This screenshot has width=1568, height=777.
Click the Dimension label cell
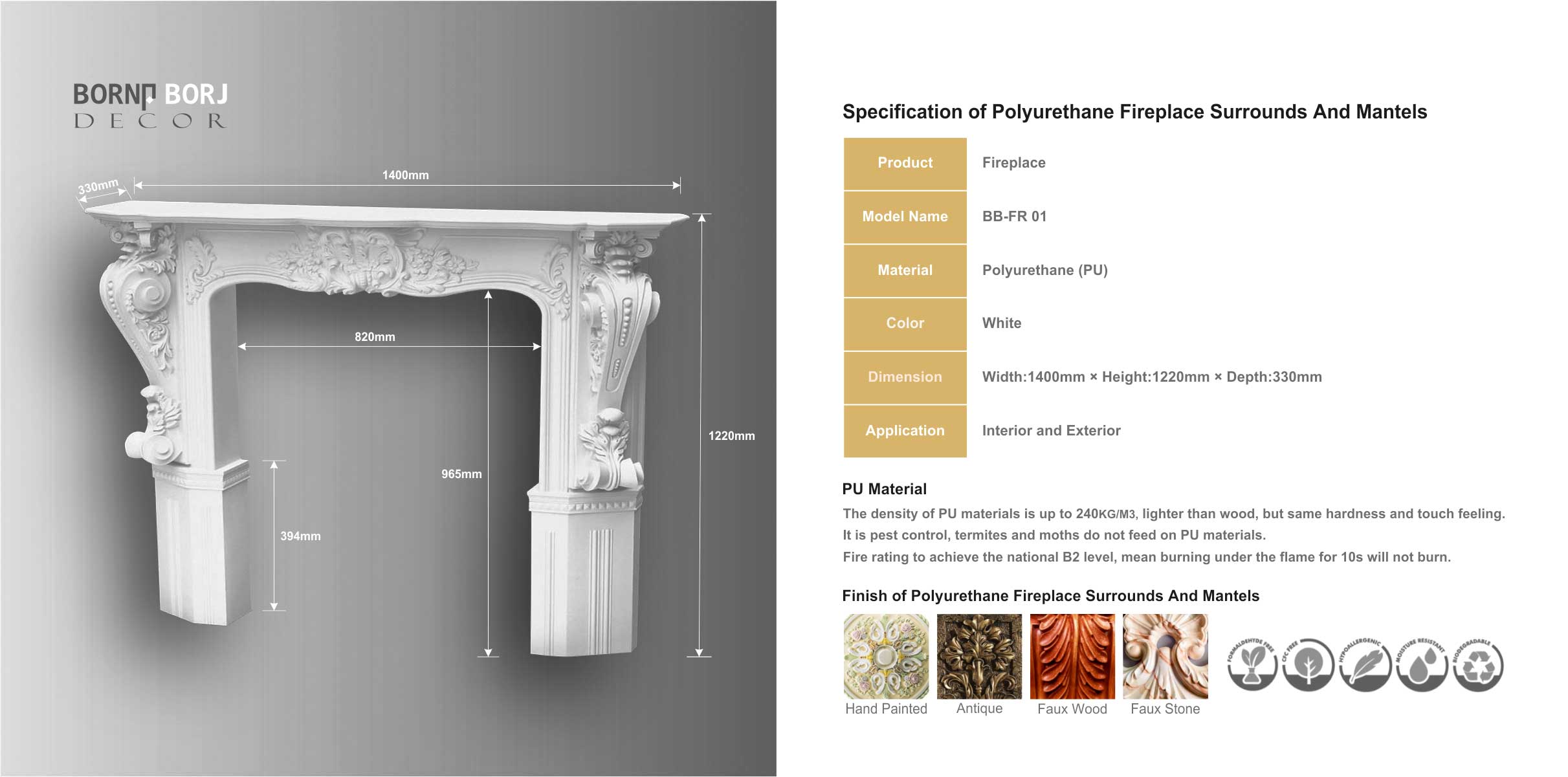905,377
